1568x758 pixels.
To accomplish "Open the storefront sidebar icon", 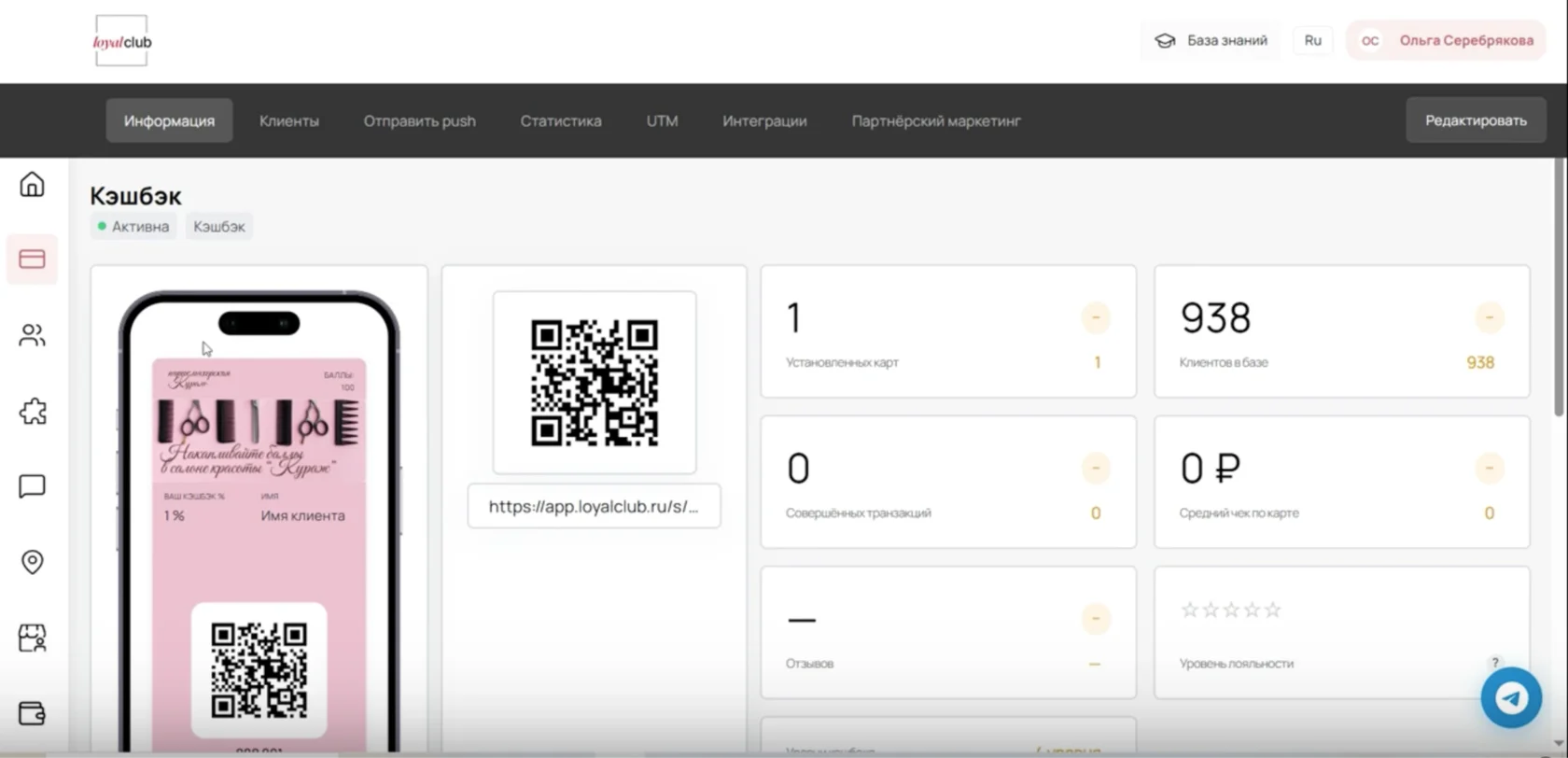I will pos(32,638).
